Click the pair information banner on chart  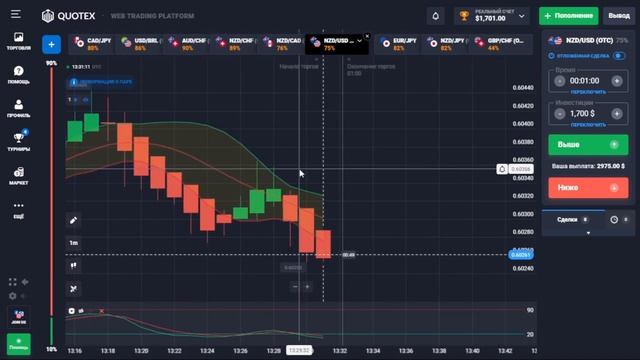click(x=101, y=82)
